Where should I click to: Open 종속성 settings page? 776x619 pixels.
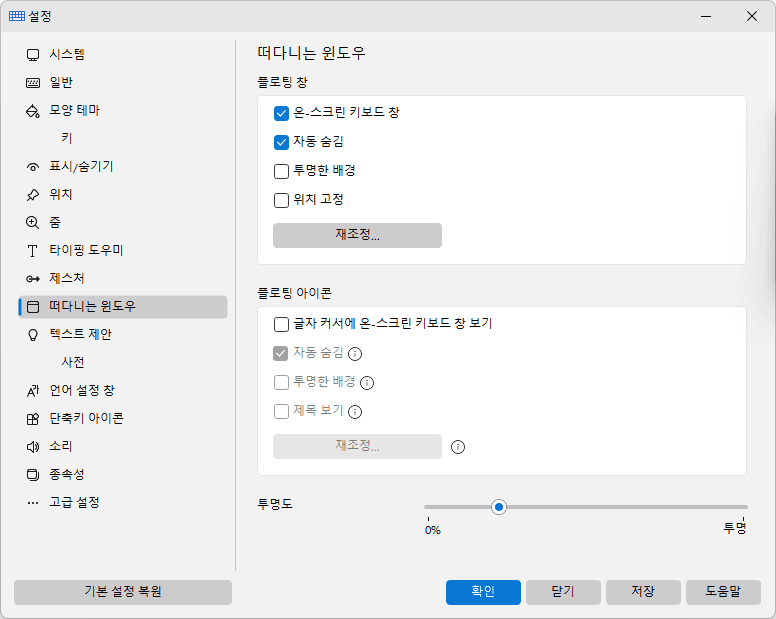(x=123, y=475)
